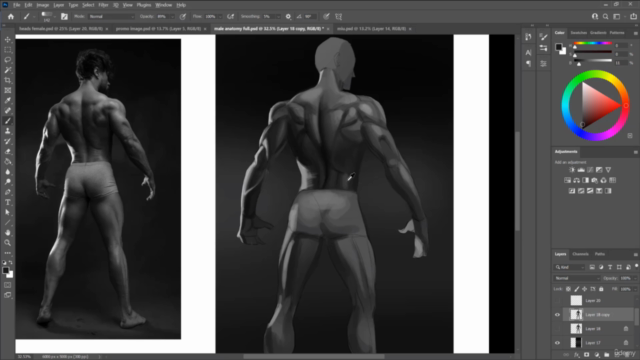640x360 pixels.
Task: Select the Pen tool
Action: tap(8, 192)
